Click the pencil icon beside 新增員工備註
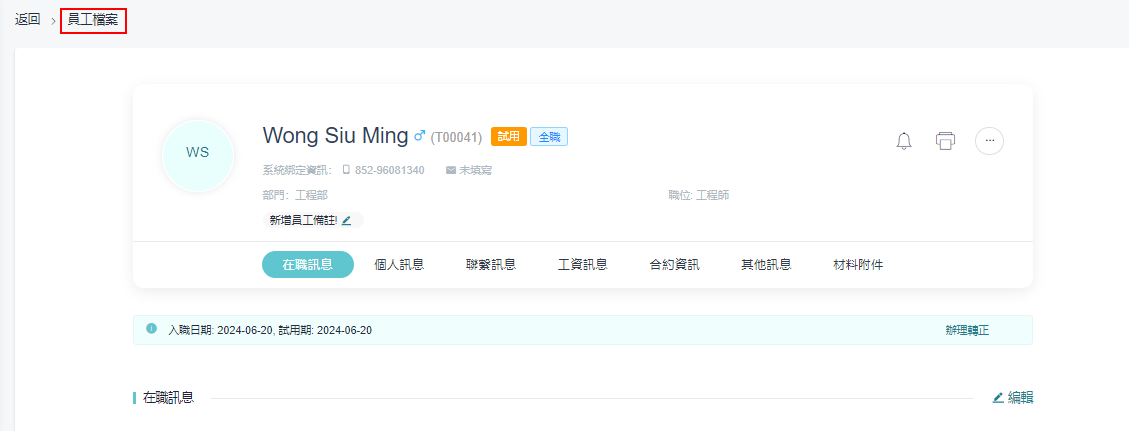This screenshot has height=431, width=1129. (347, 220)
